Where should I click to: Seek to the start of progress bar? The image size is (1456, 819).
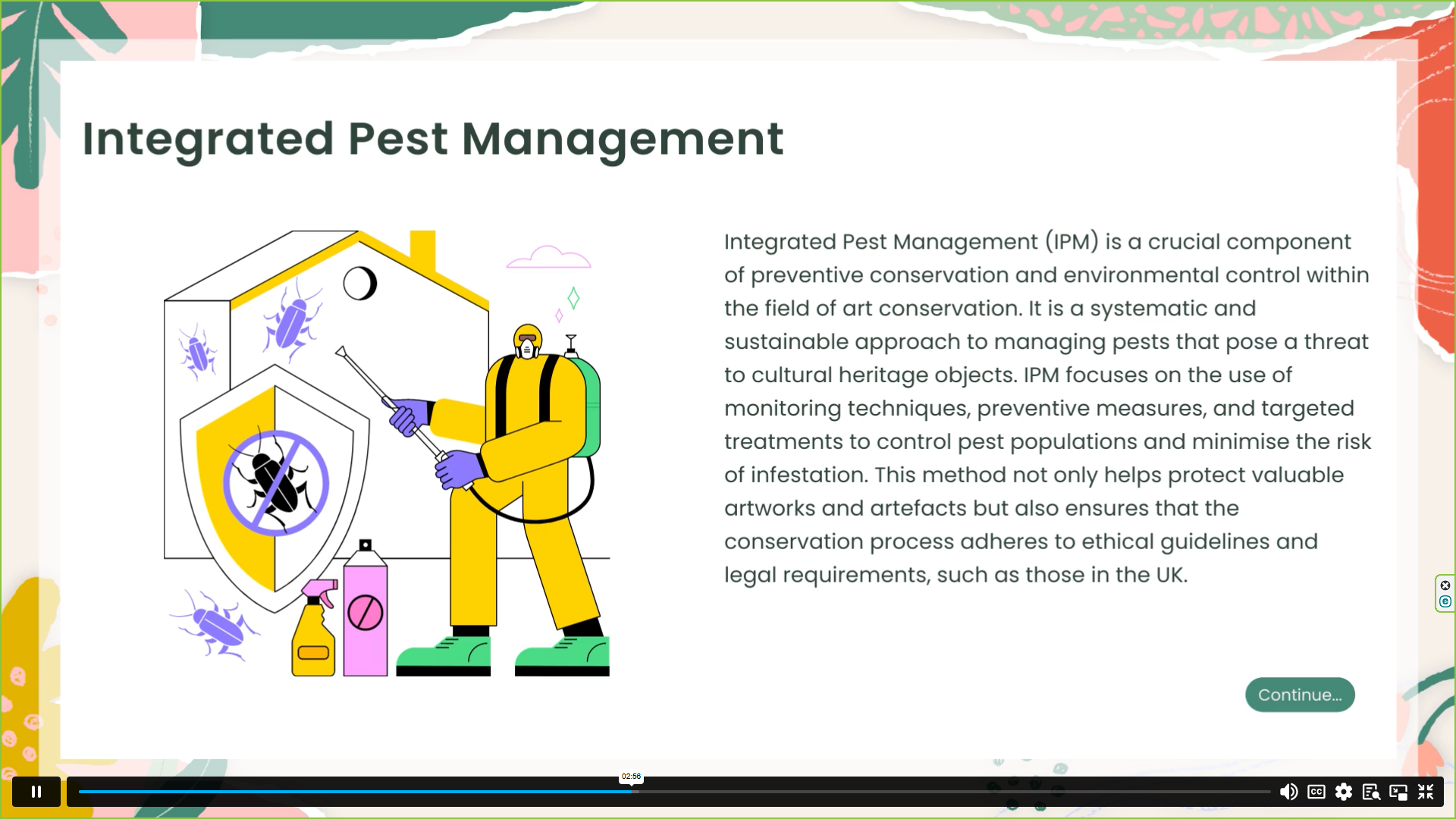82,792
